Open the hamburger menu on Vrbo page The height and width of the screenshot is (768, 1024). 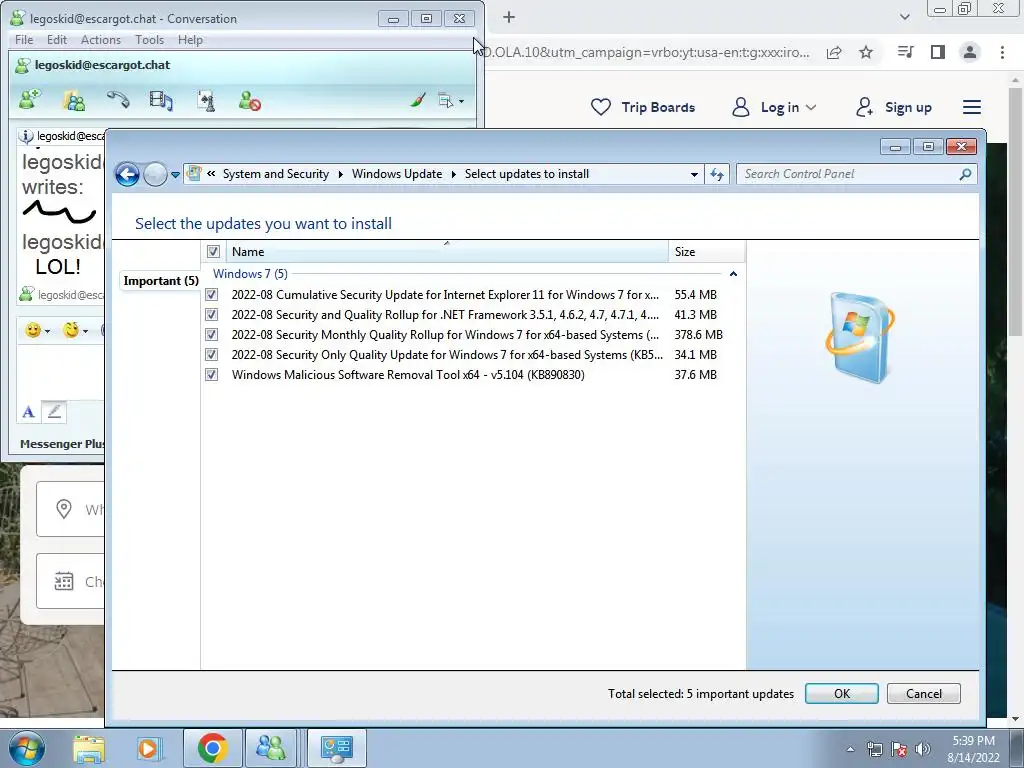pyautogui.click(x=972, y=107)
